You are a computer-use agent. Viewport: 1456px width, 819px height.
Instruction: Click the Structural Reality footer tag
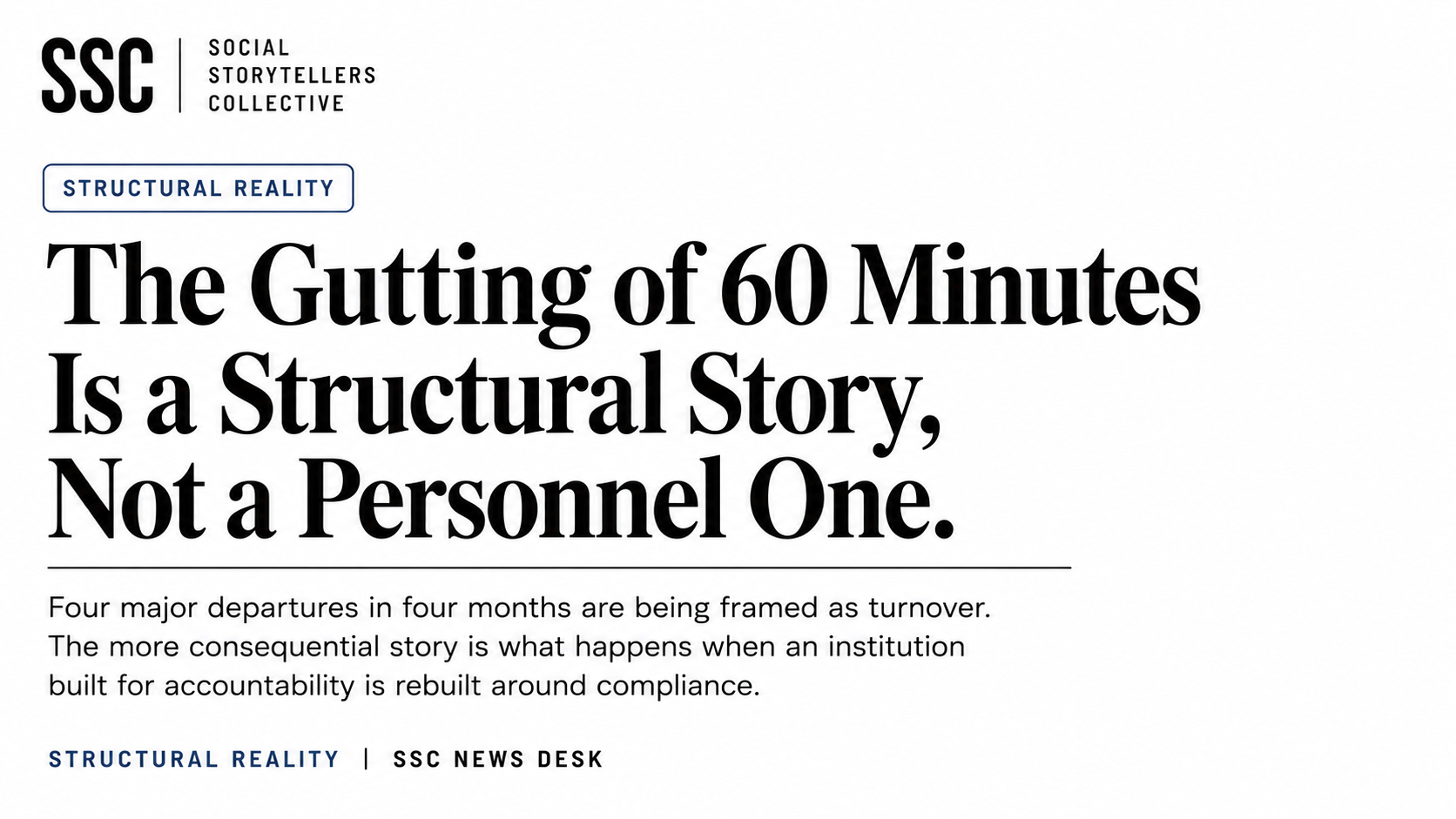coord(194,760)
